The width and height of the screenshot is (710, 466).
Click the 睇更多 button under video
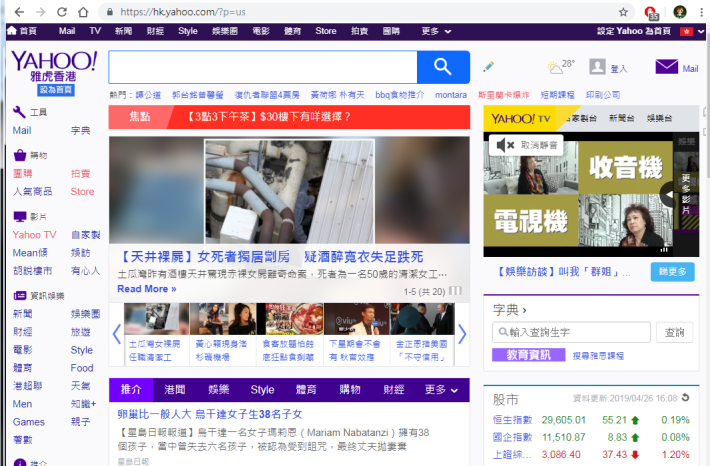(672, 272)
